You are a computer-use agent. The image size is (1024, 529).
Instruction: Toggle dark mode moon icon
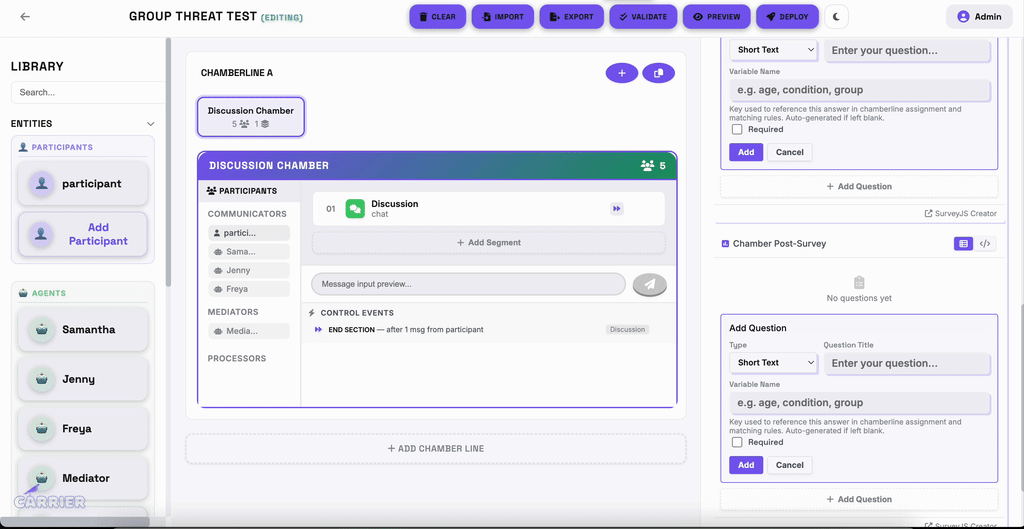click(837, 17)
